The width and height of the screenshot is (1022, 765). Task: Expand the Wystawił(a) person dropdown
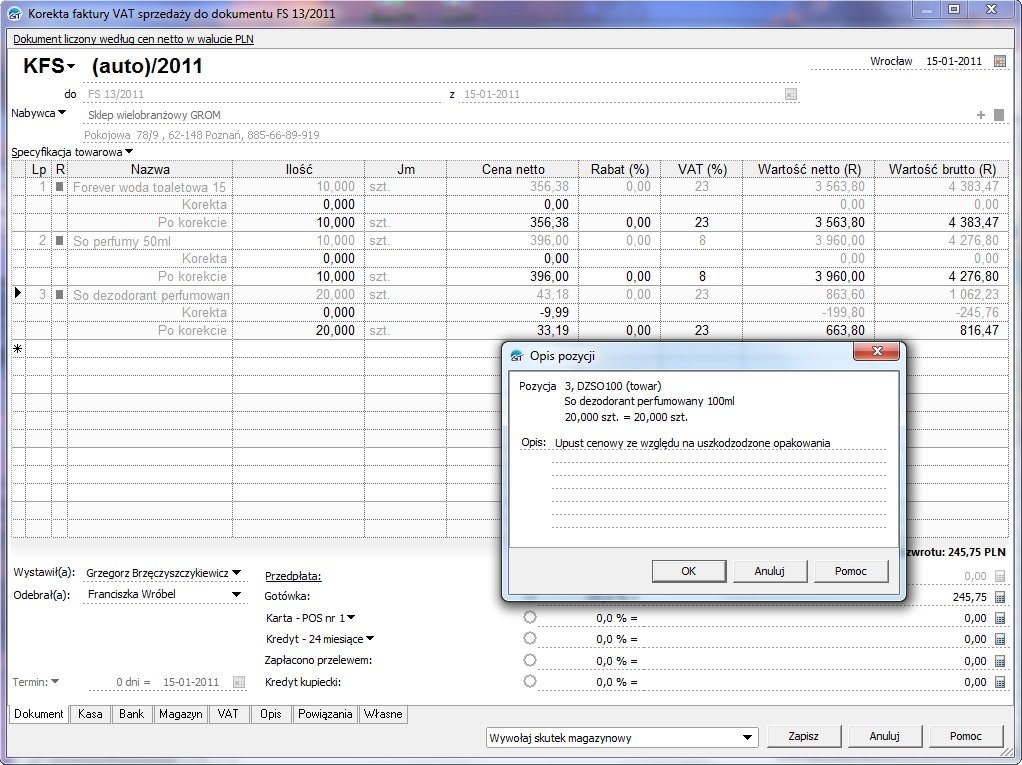(237, 573)
